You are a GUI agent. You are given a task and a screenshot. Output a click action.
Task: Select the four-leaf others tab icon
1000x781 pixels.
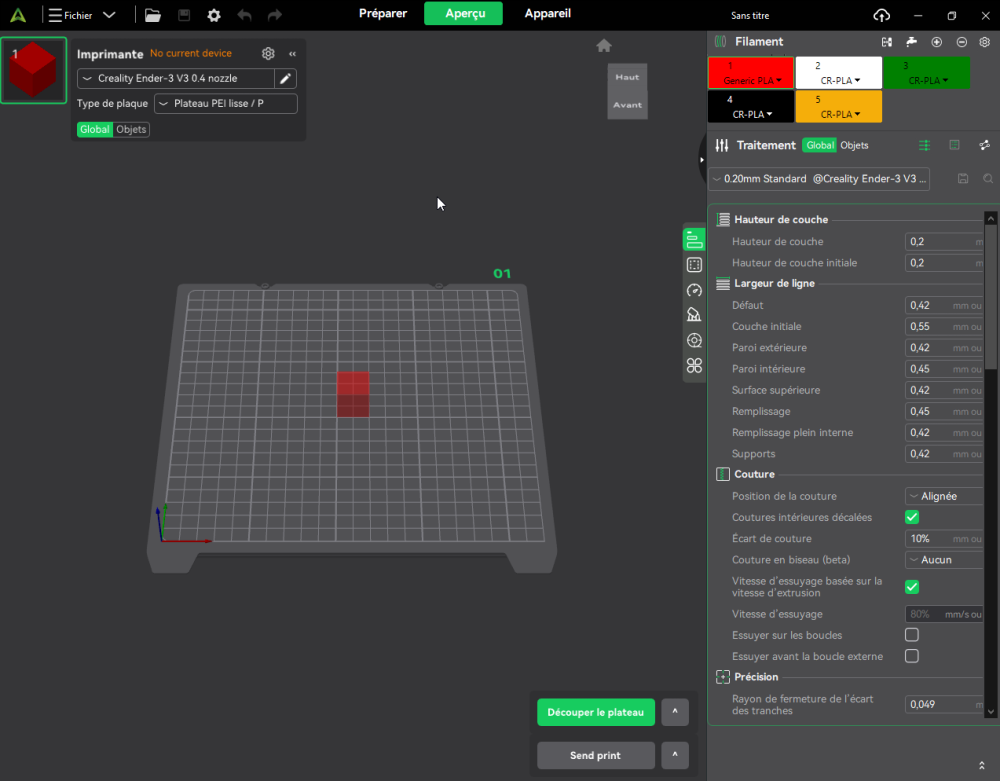pyautogui.click(x=694, y=365)
